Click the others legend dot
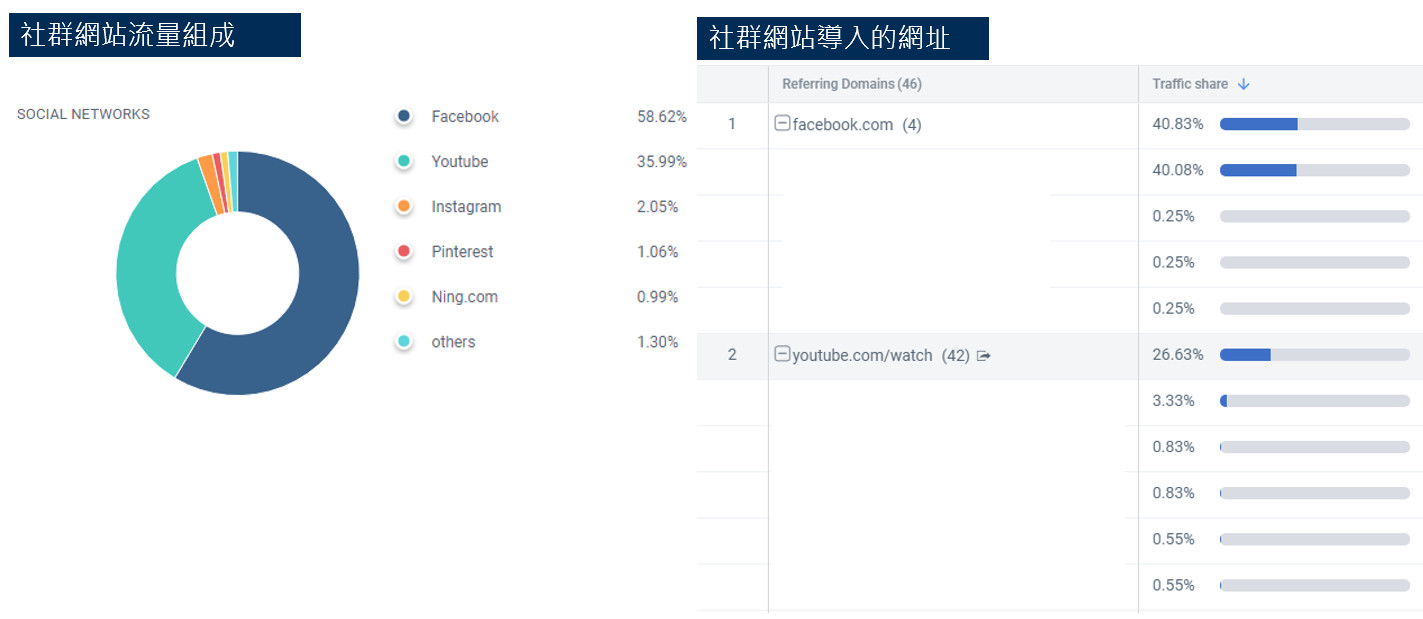Screen dimensions: 1423x619 click(404, 342)
